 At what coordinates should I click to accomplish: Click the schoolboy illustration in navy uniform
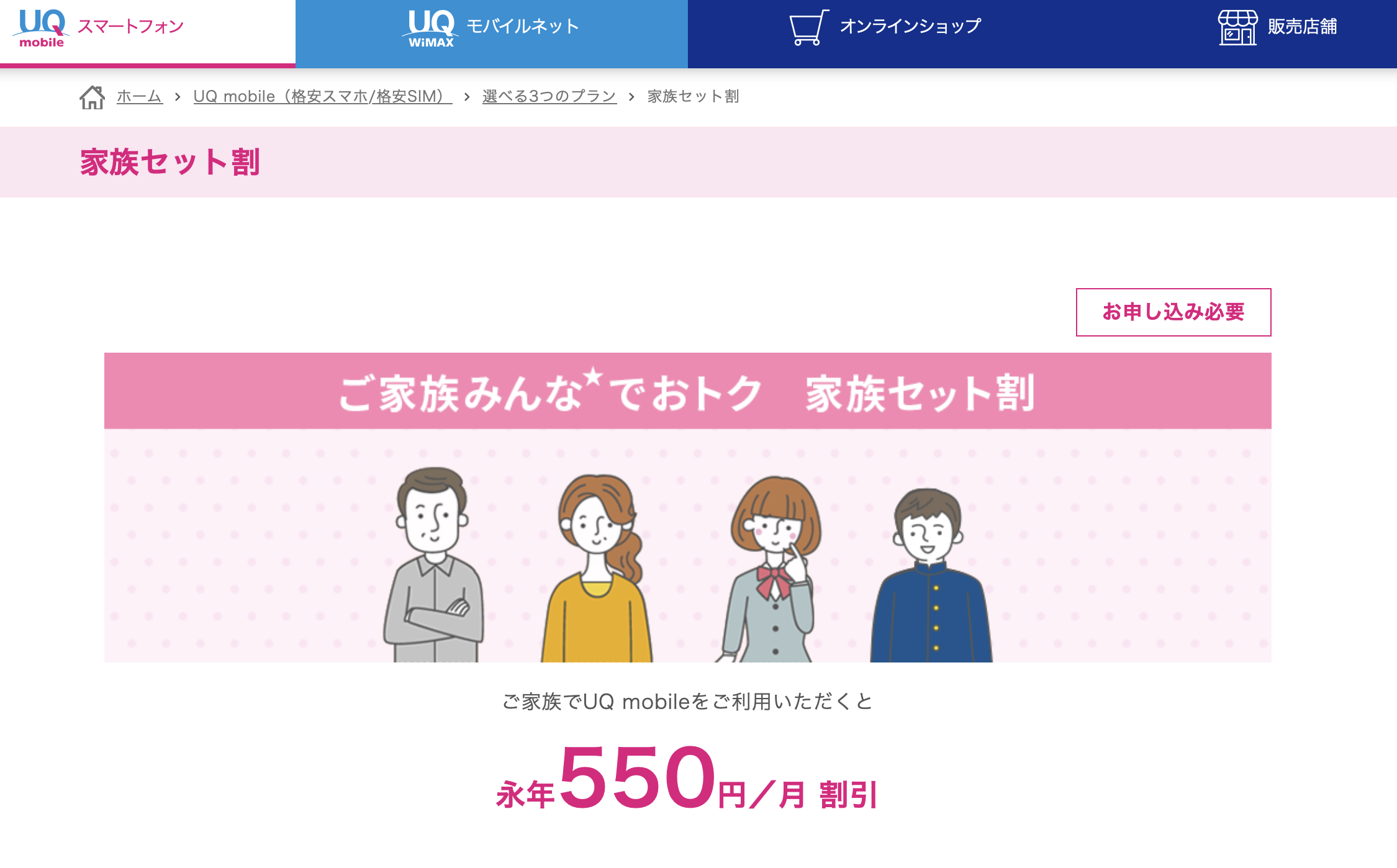click(930, 575)
